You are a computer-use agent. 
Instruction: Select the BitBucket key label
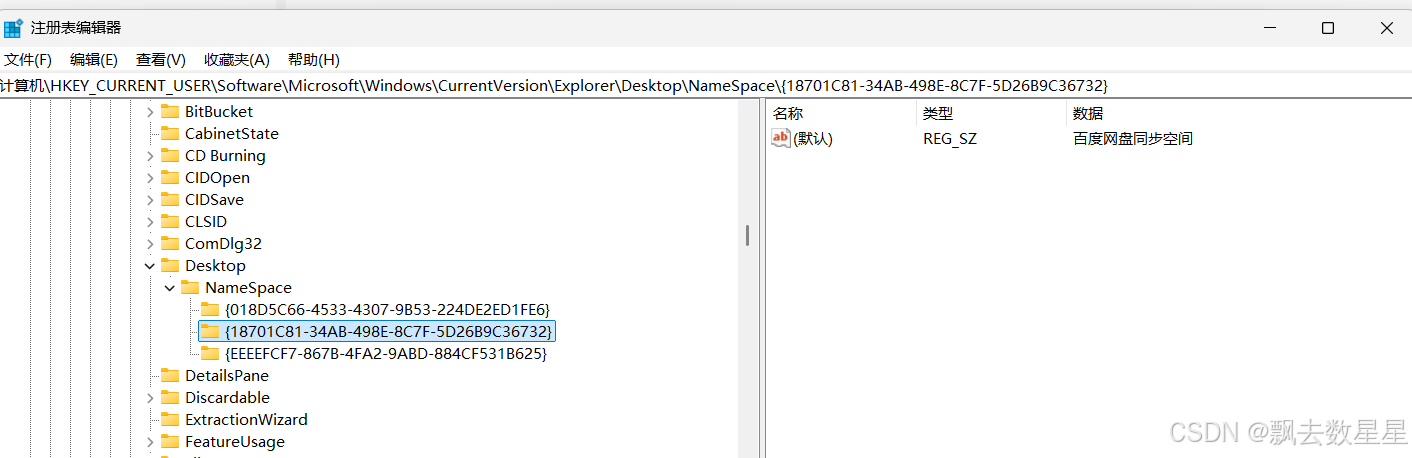[x=219, y=112]
